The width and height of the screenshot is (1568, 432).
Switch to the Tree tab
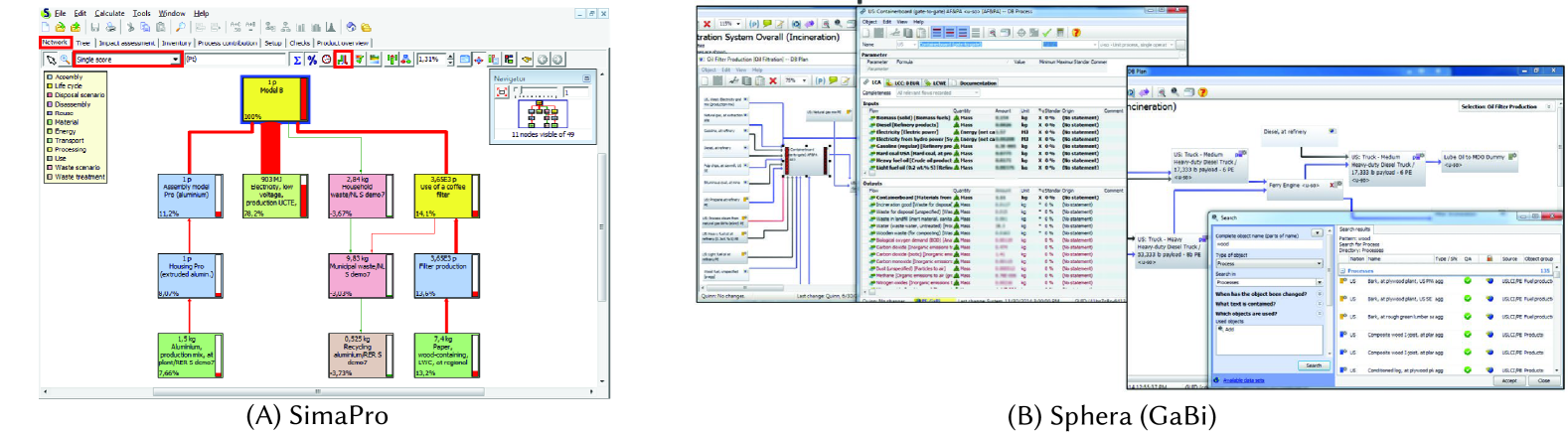click(82, 43)
